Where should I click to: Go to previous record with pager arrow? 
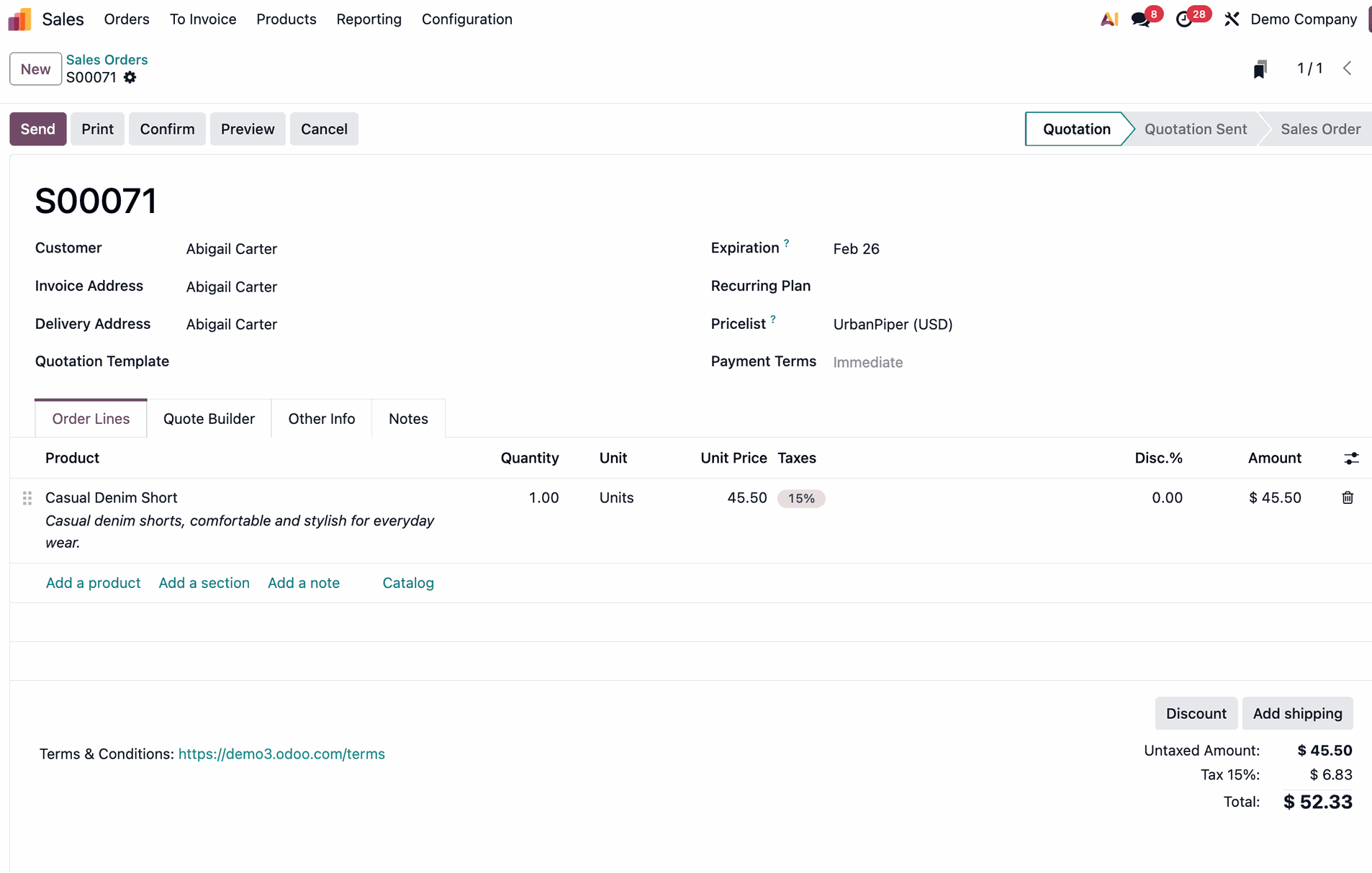click(x=1348, y=68)
